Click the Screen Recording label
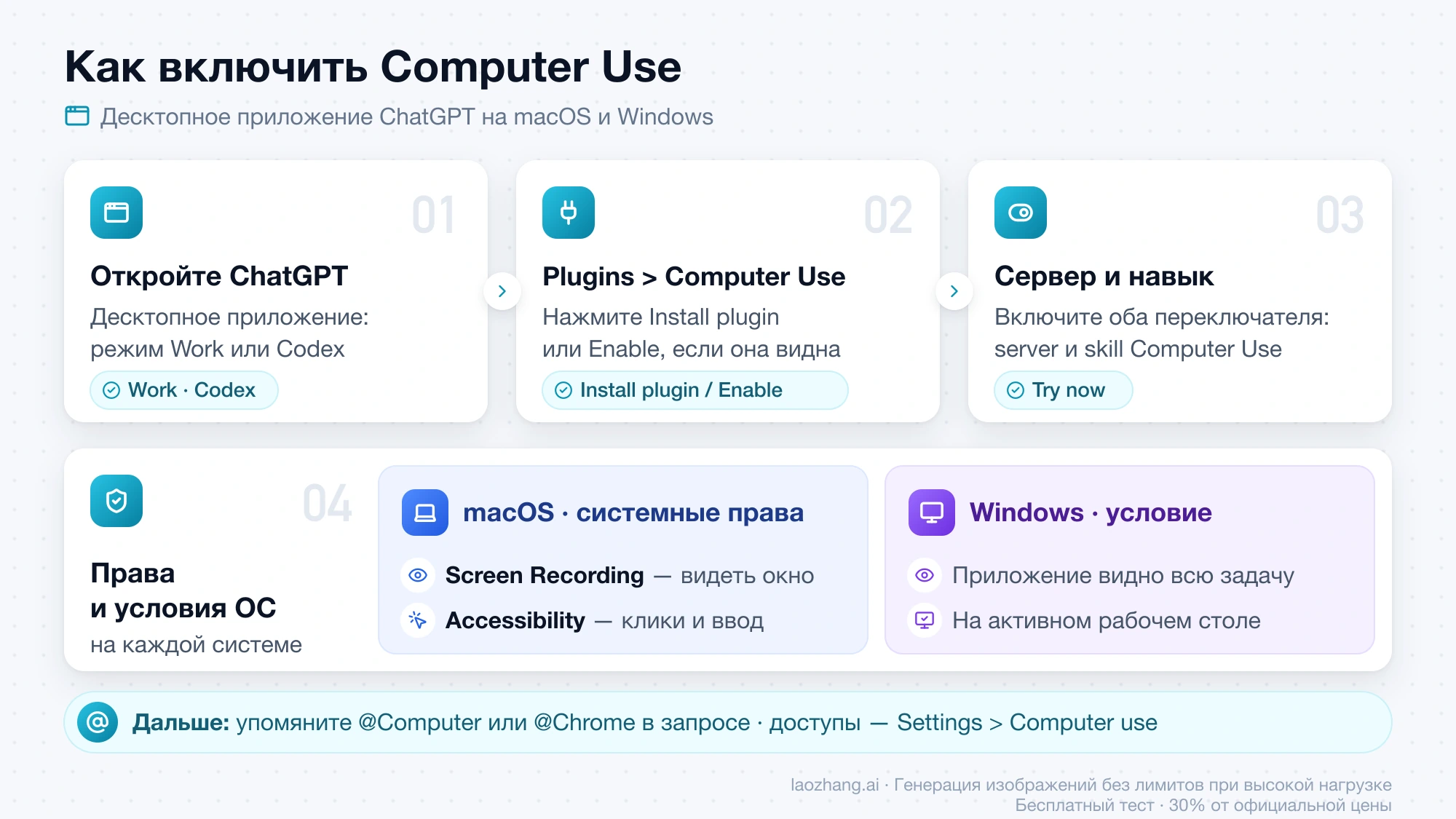The image size is (1456, 819). (x=545, y=575)
